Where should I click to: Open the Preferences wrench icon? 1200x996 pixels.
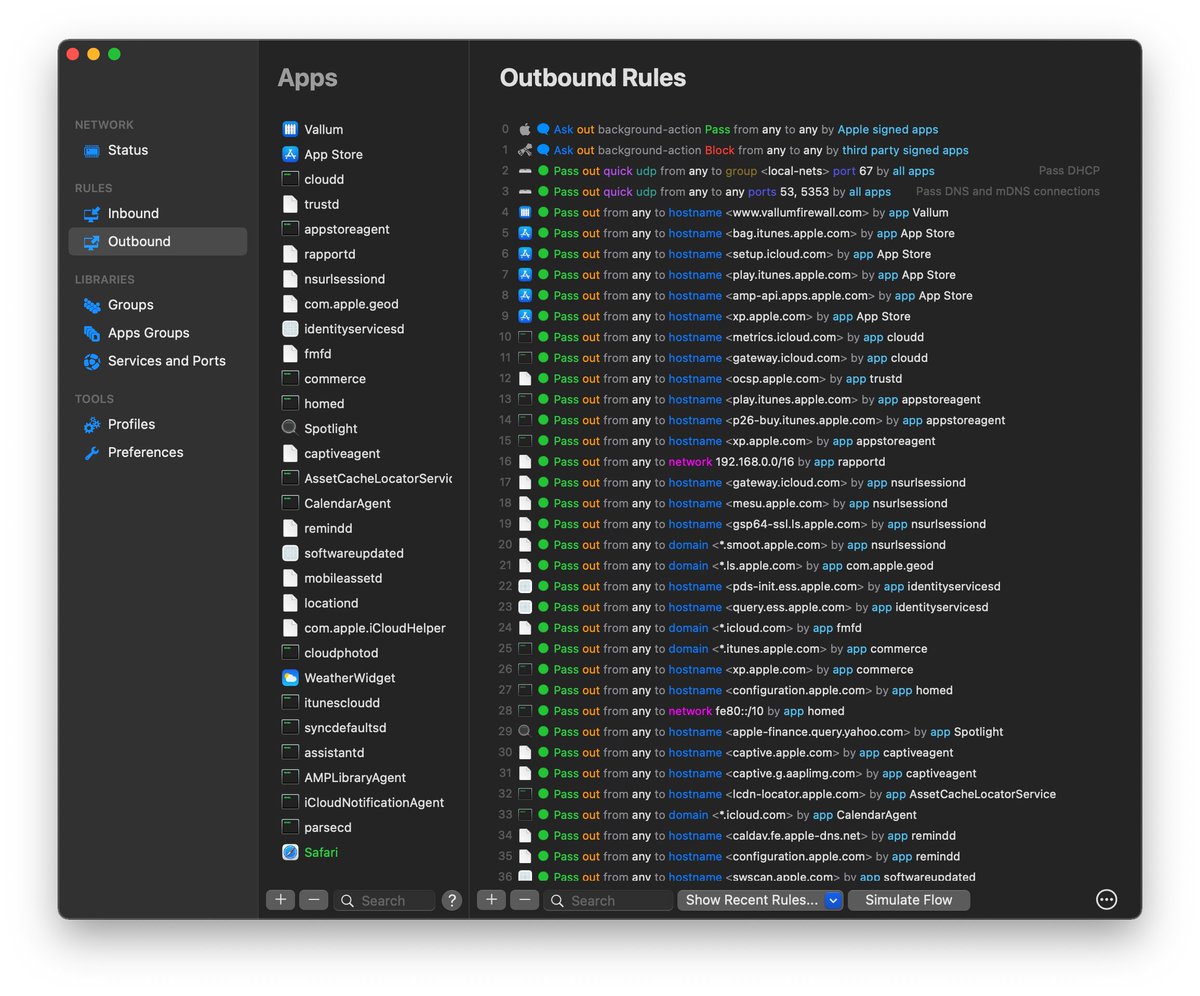coord(92,453)
